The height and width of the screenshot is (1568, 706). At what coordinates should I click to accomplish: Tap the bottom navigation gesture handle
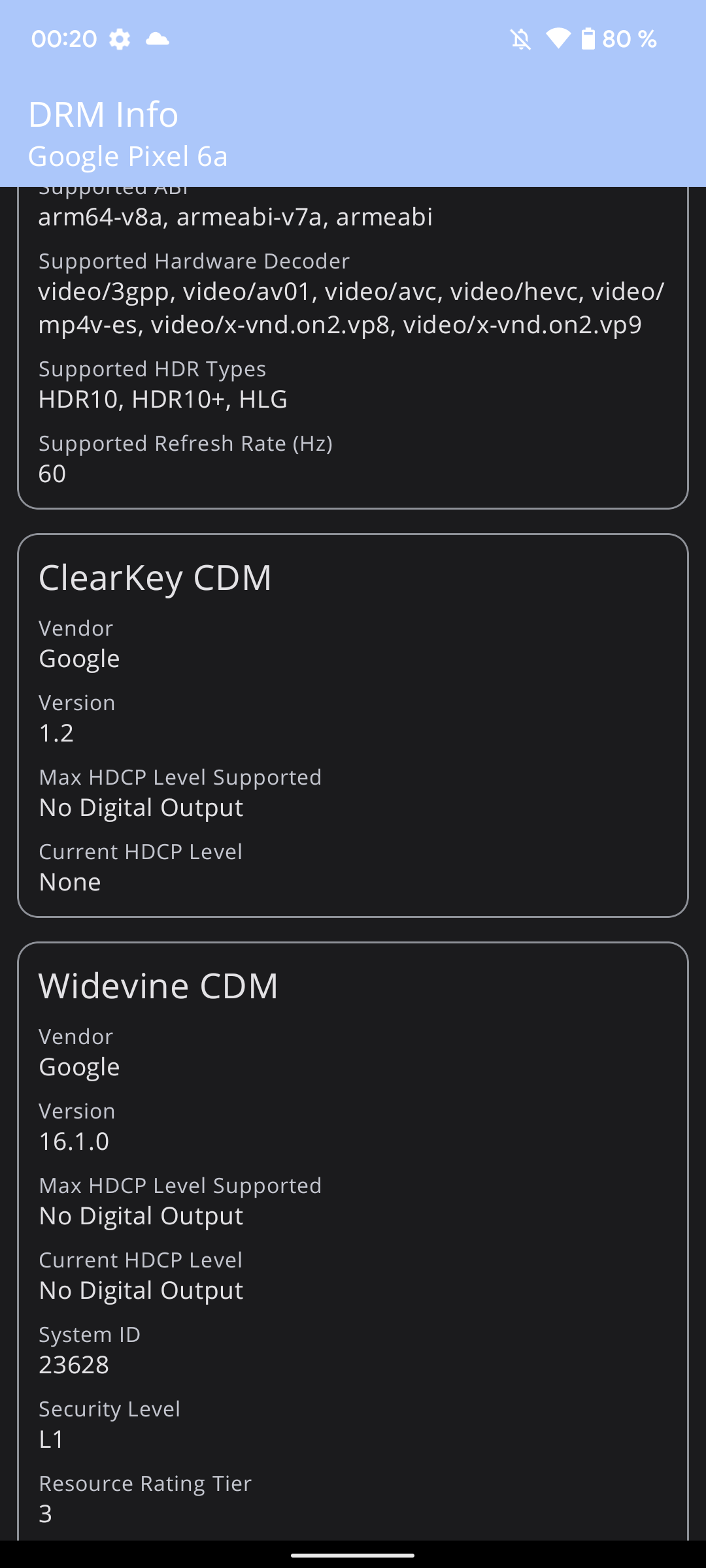(353, 1555)
